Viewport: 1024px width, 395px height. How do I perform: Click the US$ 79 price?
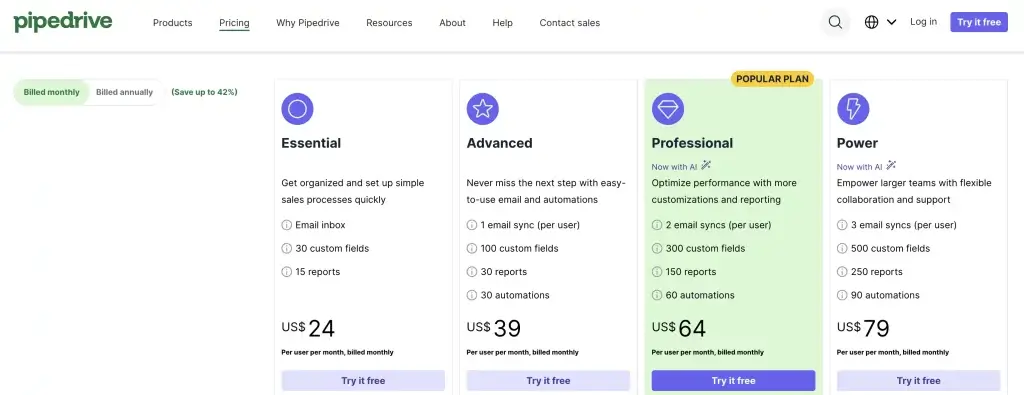[863, 328]
